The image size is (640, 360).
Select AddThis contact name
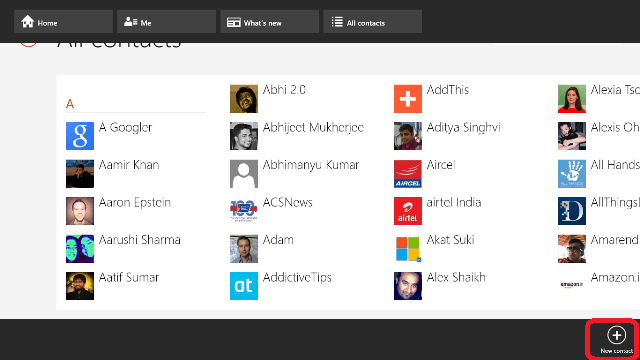448,90
